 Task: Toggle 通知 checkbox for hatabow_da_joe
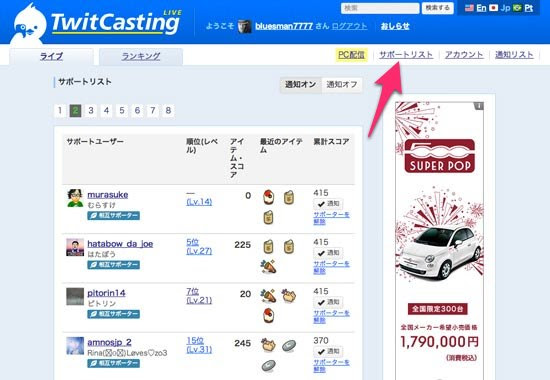[x=328, y=253]
